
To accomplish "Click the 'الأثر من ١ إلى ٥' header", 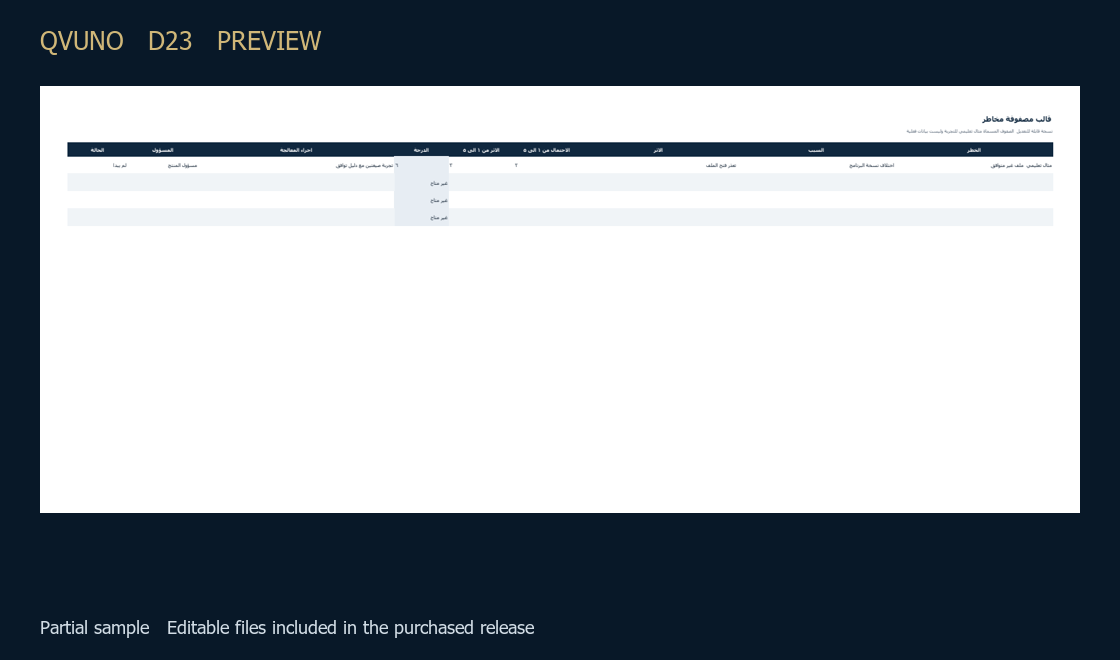I will (x=481, y=150).
